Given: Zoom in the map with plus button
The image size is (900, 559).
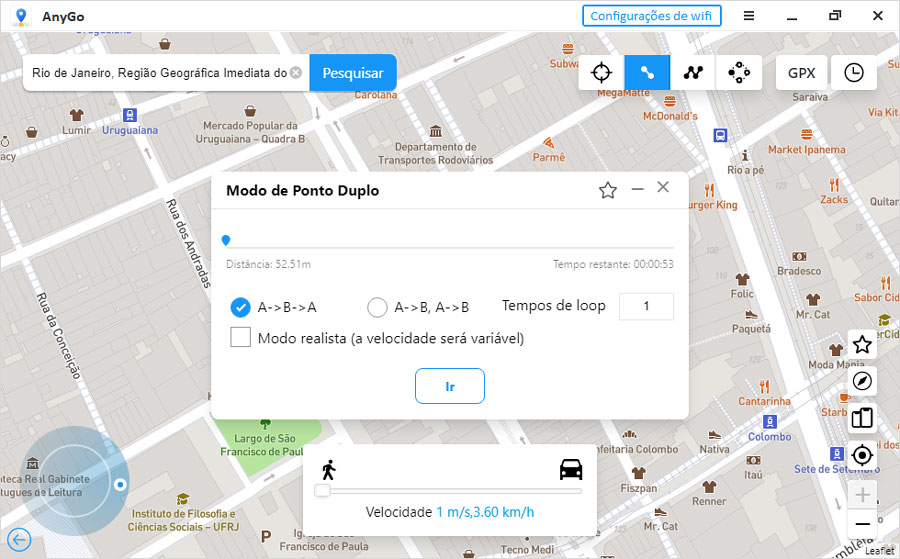Looking at the screenshot, I should coord(862,495).
